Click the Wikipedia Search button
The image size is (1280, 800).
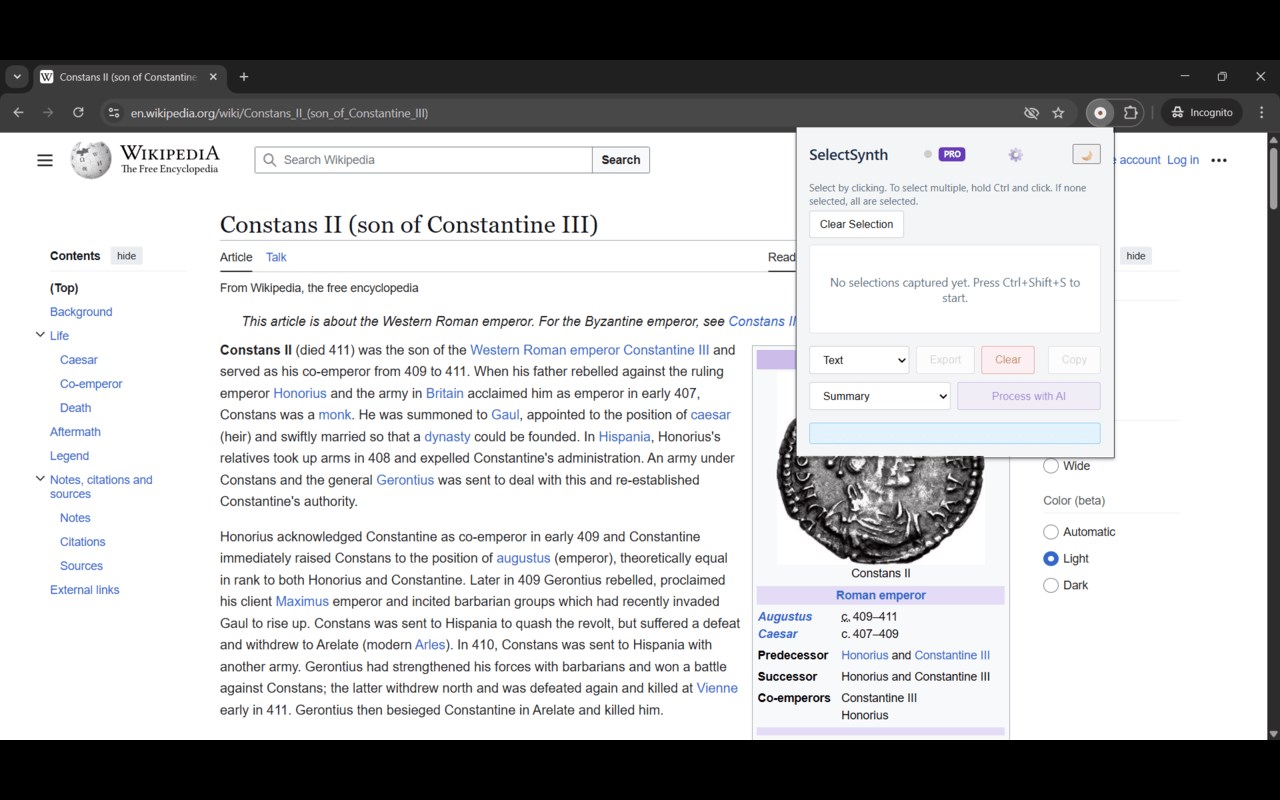620,160
